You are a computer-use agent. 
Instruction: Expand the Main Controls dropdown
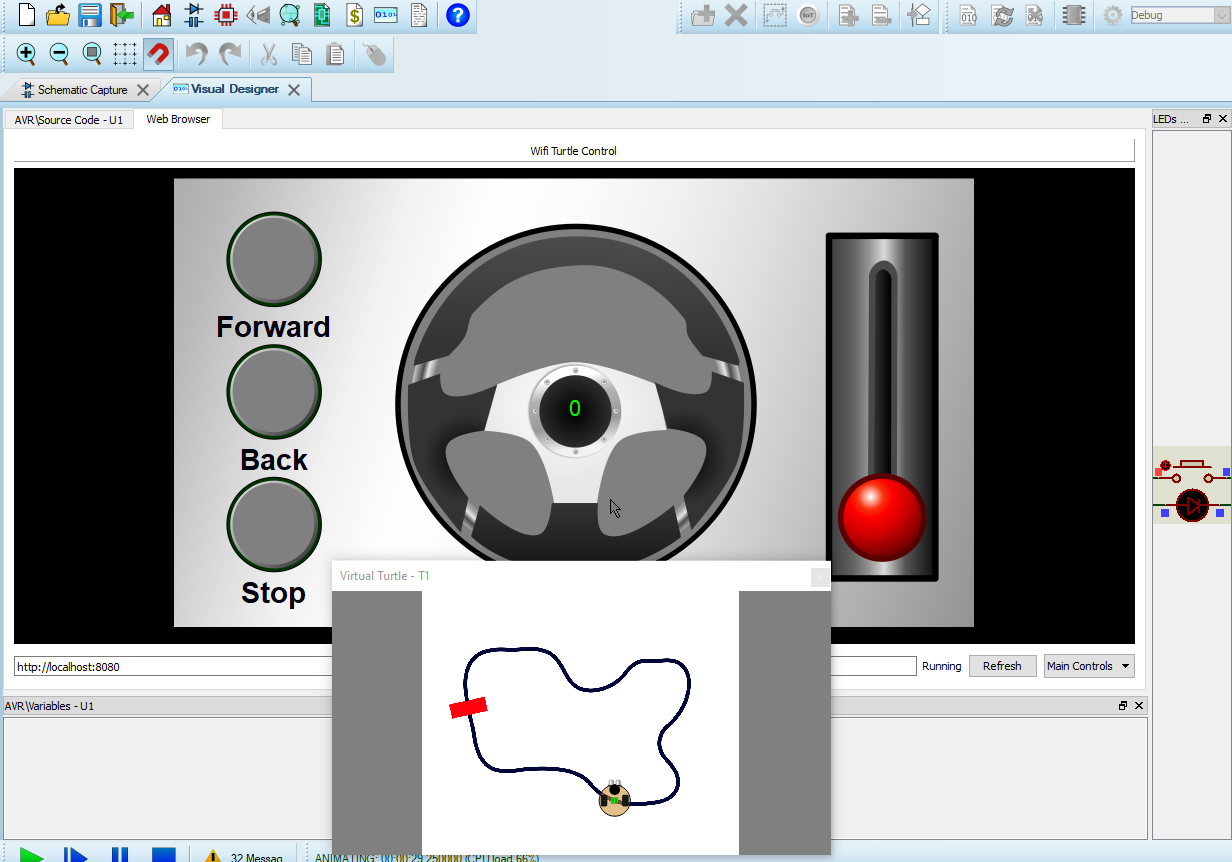coord(1088,666)
